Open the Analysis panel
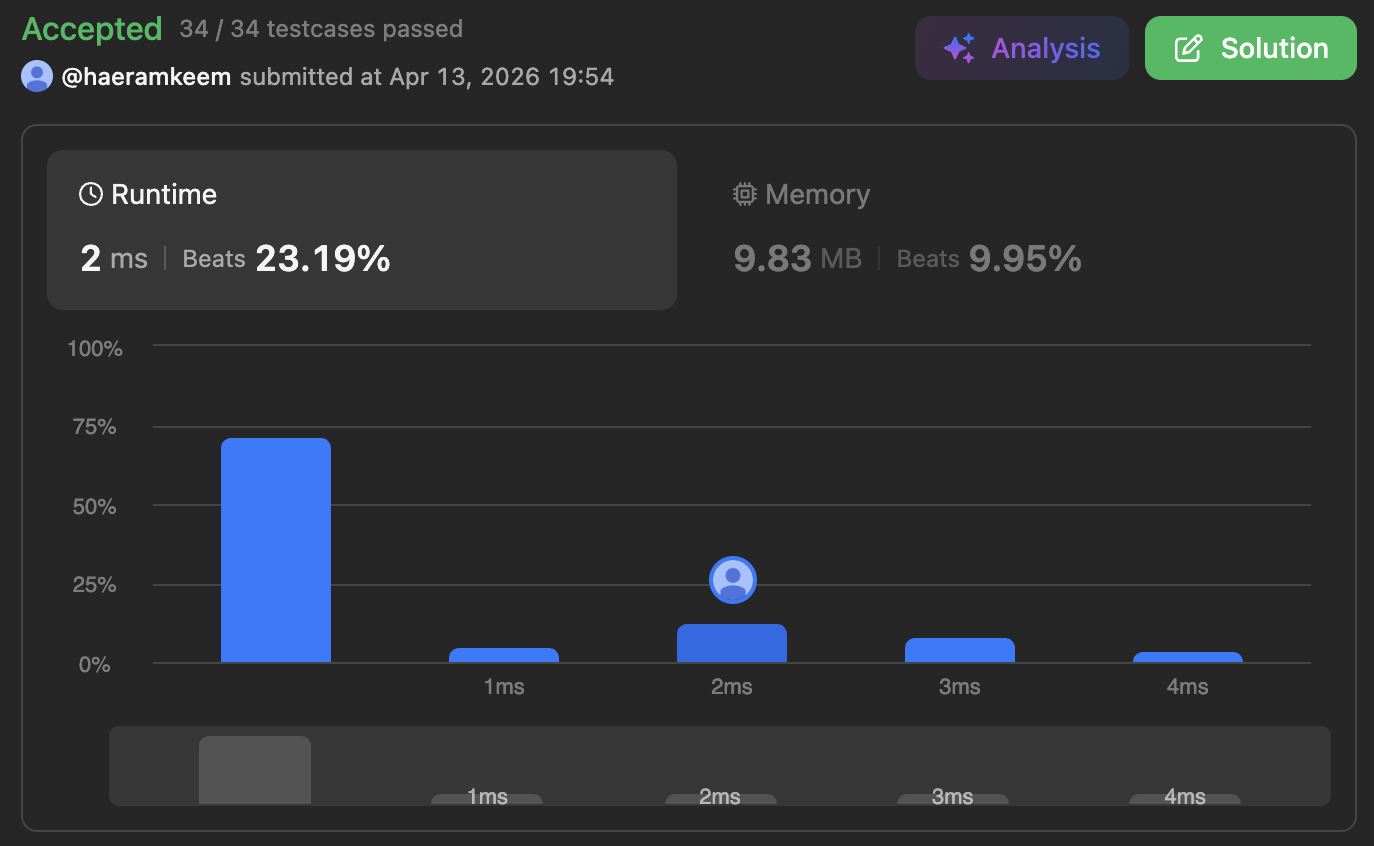1374x846 pixels. pos(1022,48)
